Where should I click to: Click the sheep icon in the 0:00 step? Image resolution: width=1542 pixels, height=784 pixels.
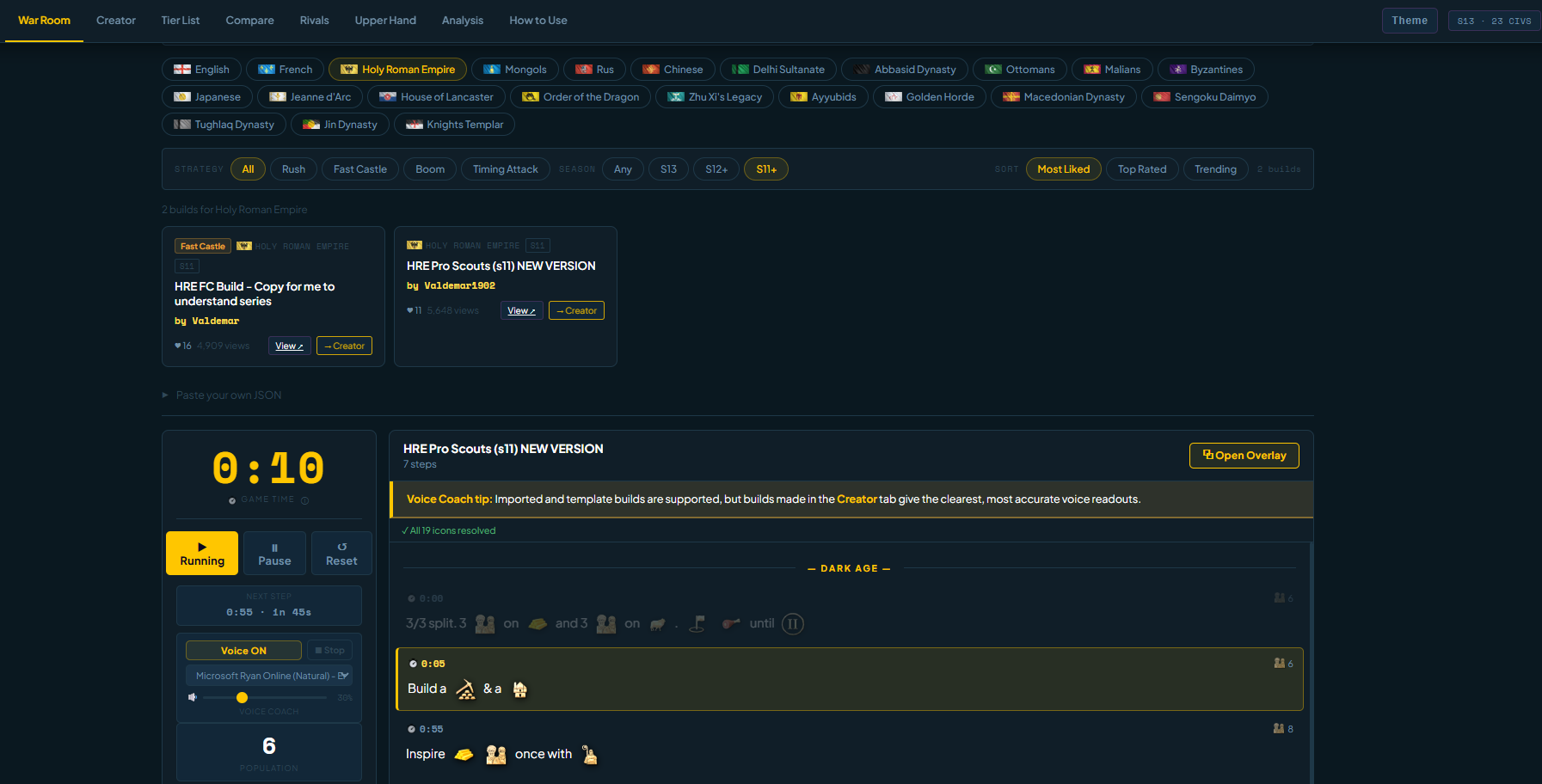tap(658, 624)
